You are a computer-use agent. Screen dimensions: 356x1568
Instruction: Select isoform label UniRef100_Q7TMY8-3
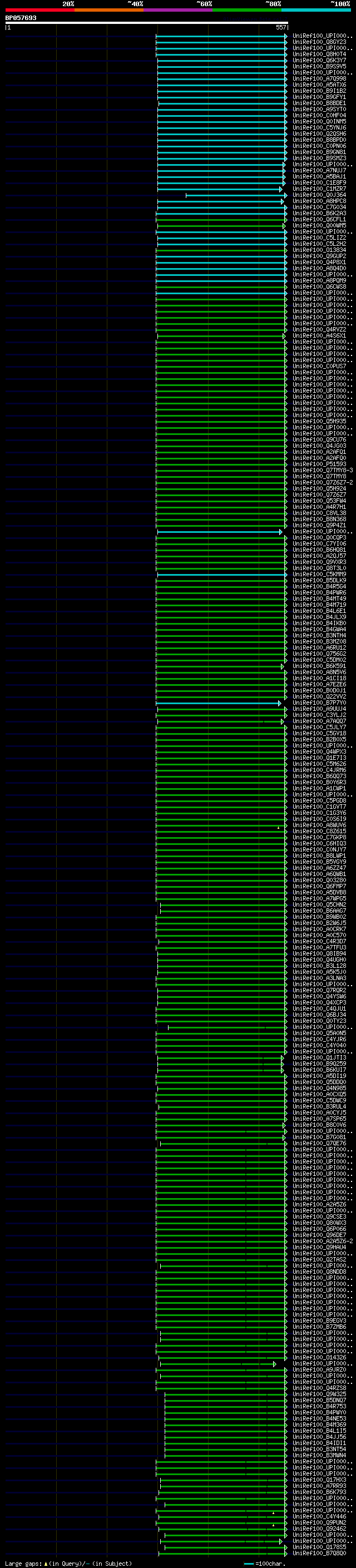(x=323, y=470)
